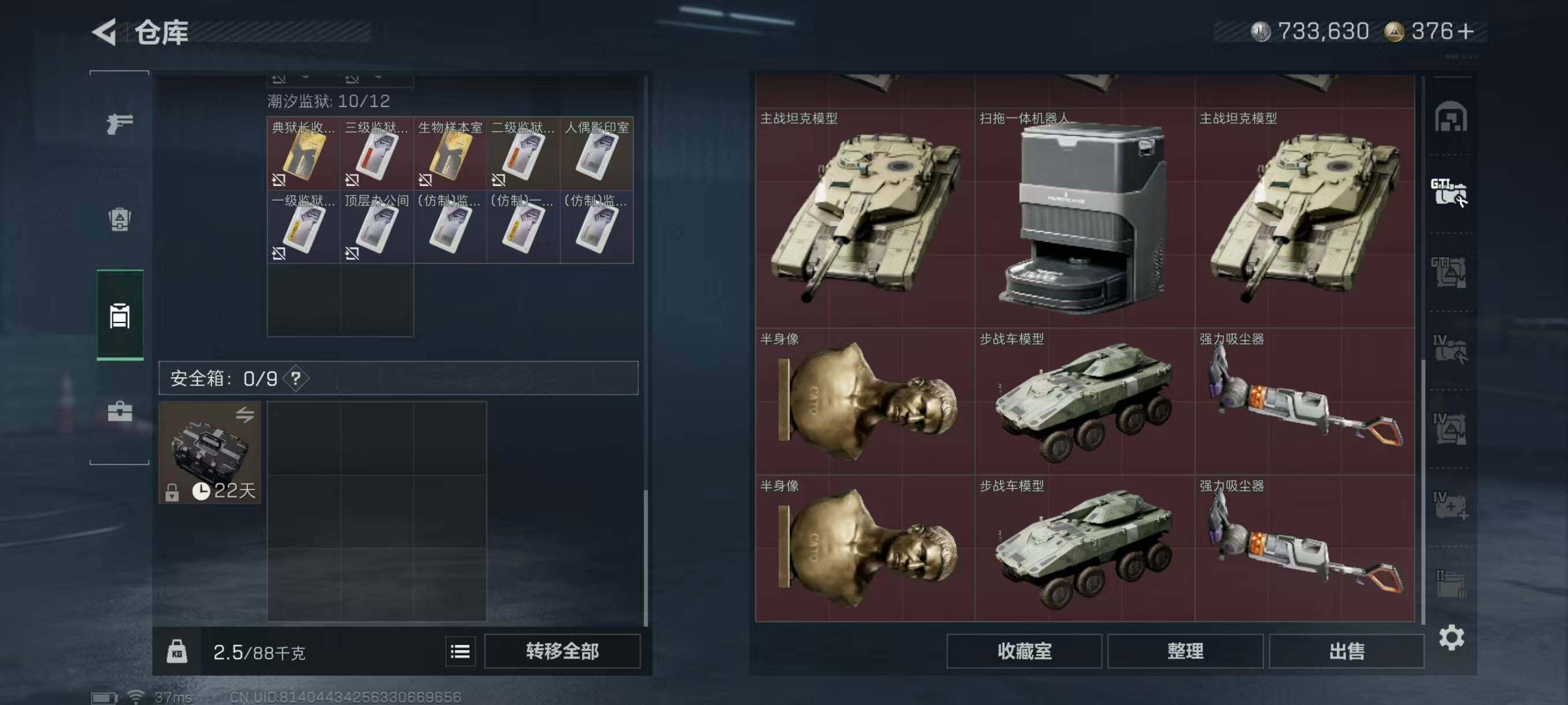Go back using the arrow beside 仓库
The height and width of the screenshot is (705, 1568).
coord(104,32)
